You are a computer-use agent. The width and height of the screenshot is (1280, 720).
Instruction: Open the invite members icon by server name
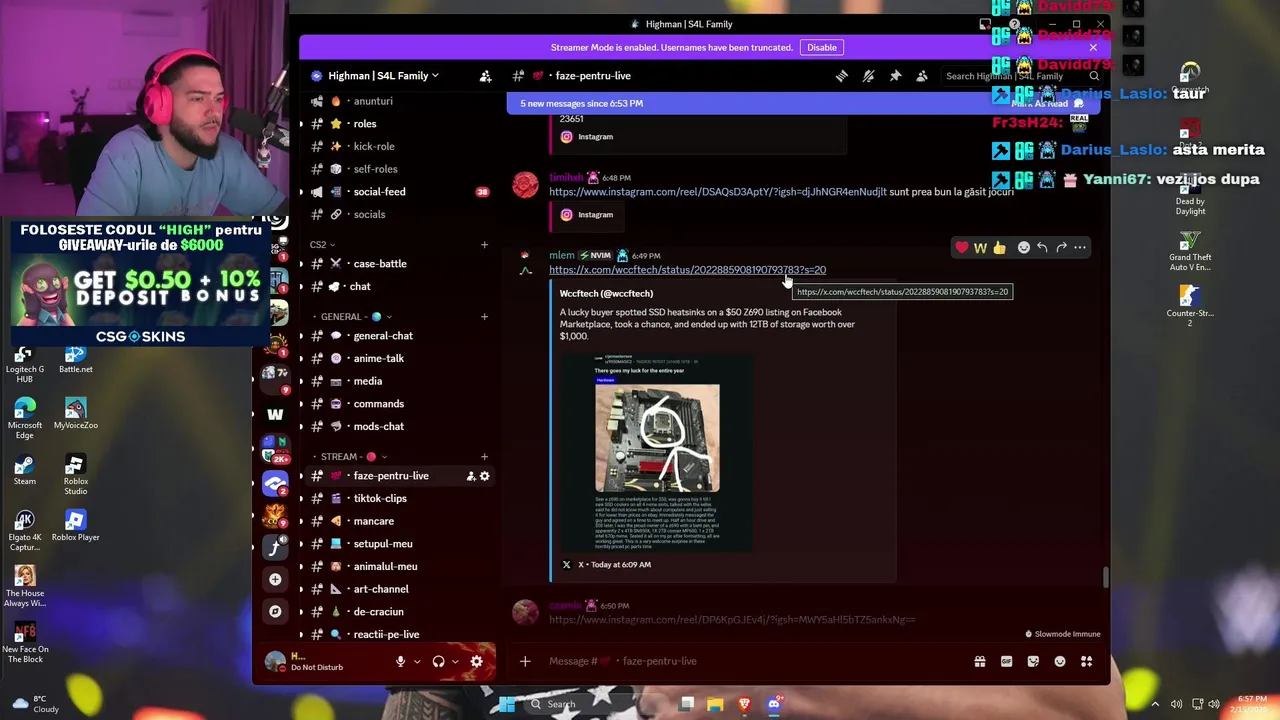pyautogui.click(x=485, y=76)
